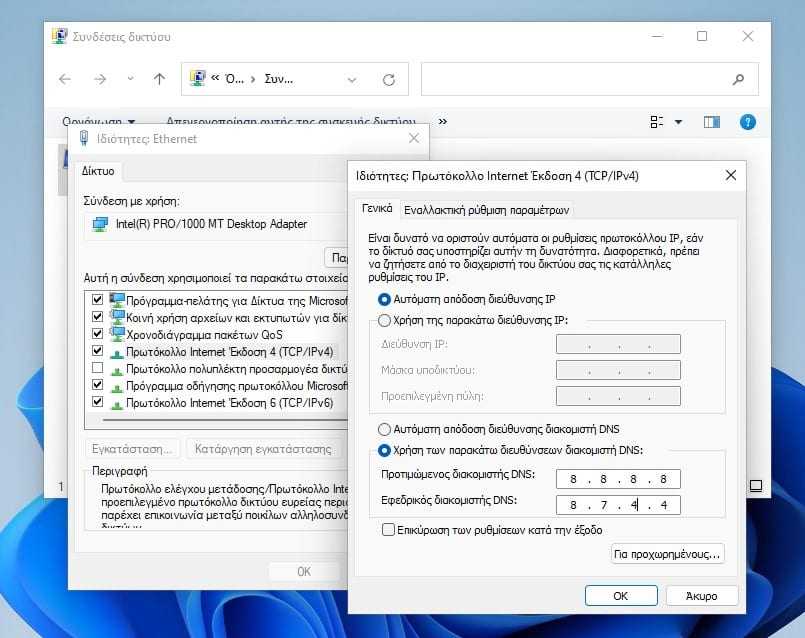Image resolution: width=805 pixels, height=638 pixels.
Task: Close the TCP/IPv4 properties dialog
Action: click(731, 176)
